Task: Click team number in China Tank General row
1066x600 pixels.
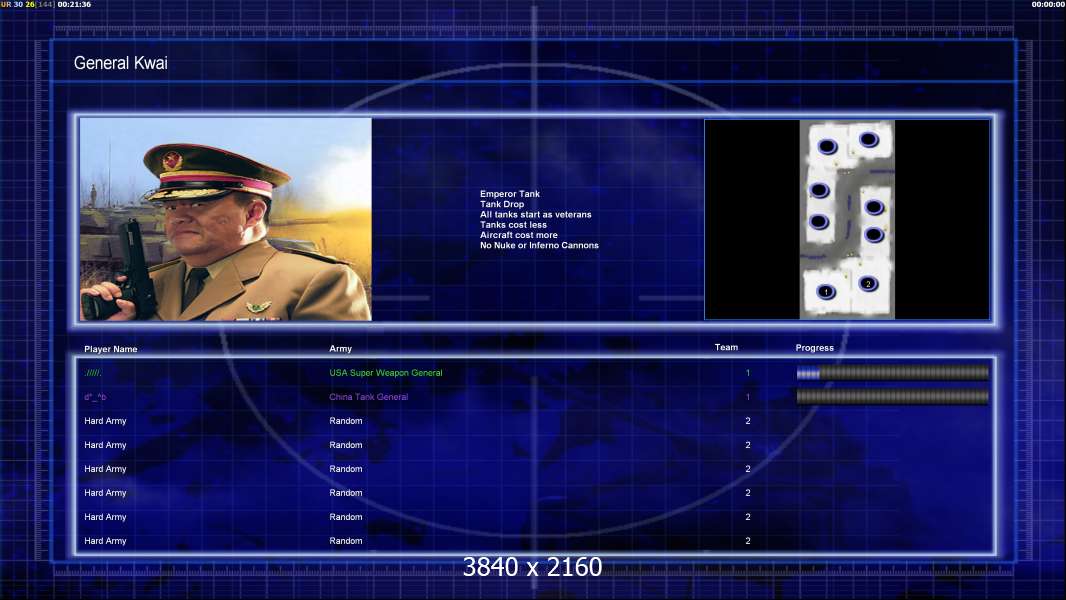Action: coord(748,397)
